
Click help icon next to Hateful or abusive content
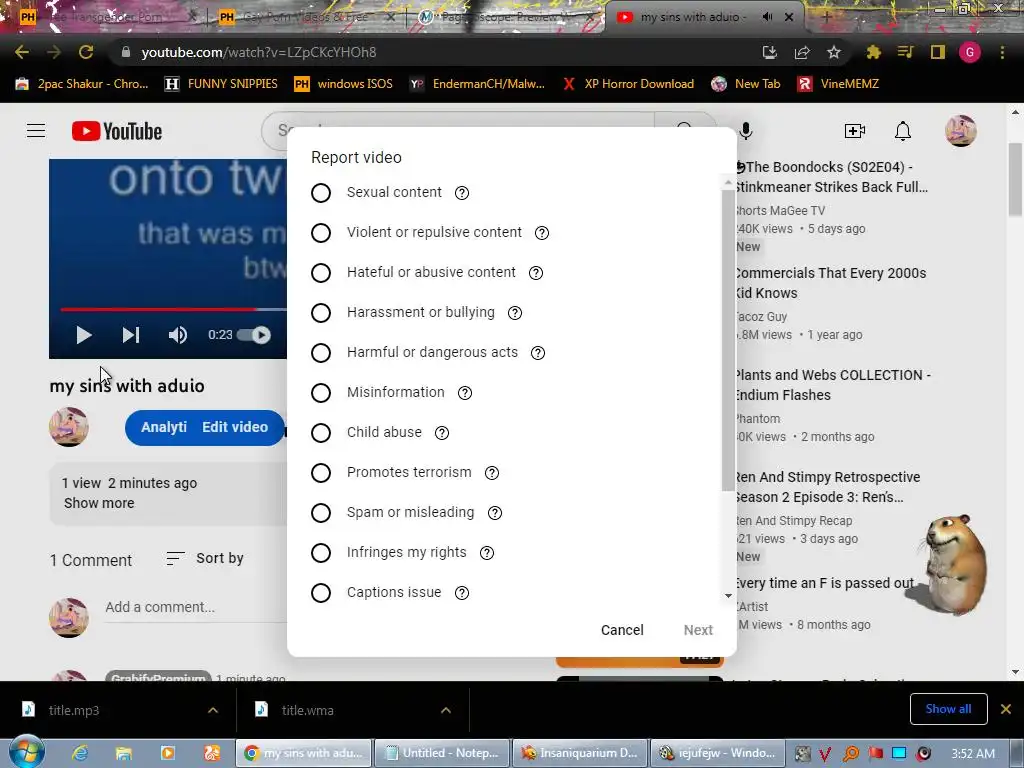(x=536, y=273)
